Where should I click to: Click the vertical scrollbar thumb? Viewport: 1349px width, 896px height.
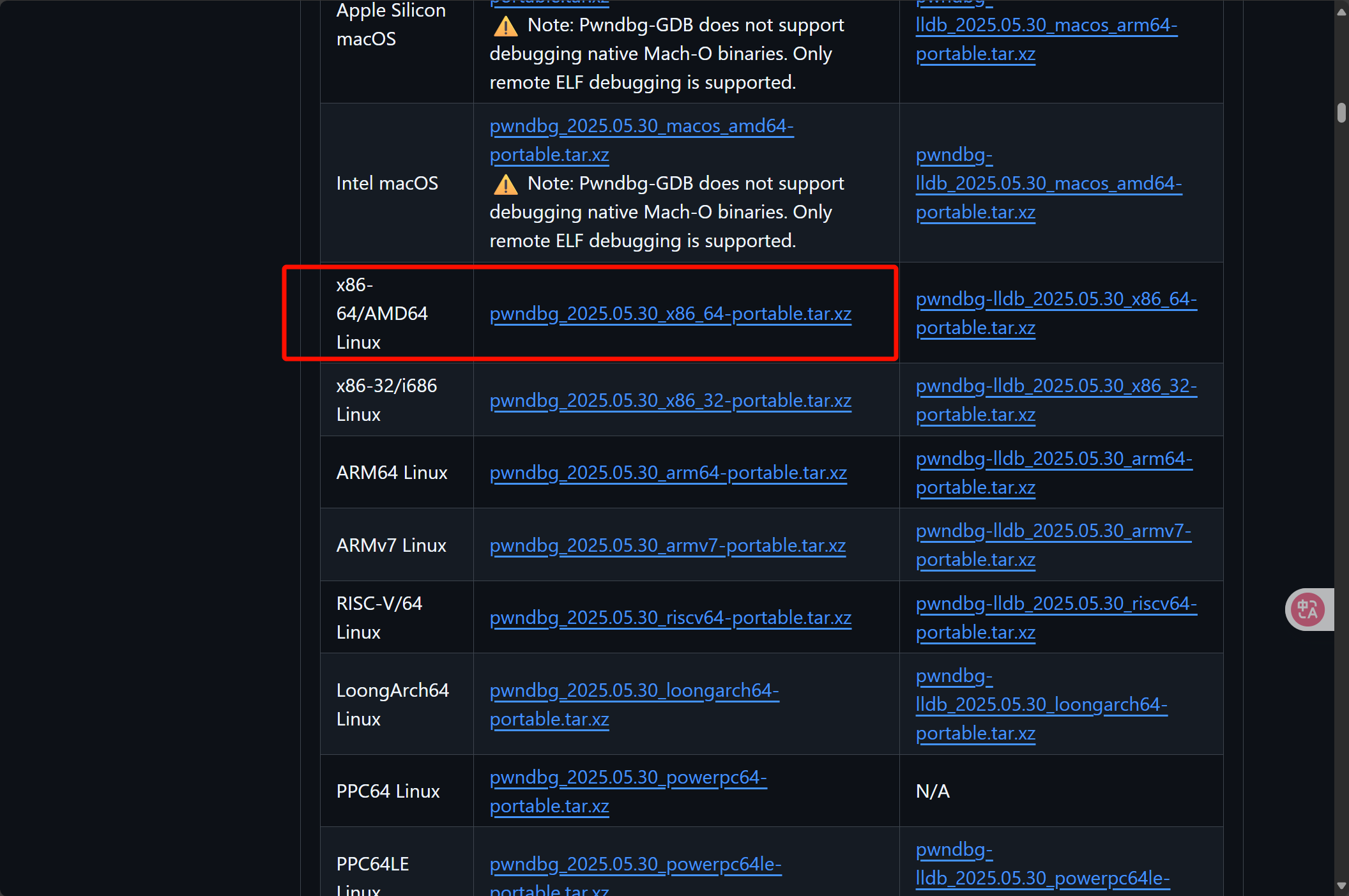click(1341, 112)
